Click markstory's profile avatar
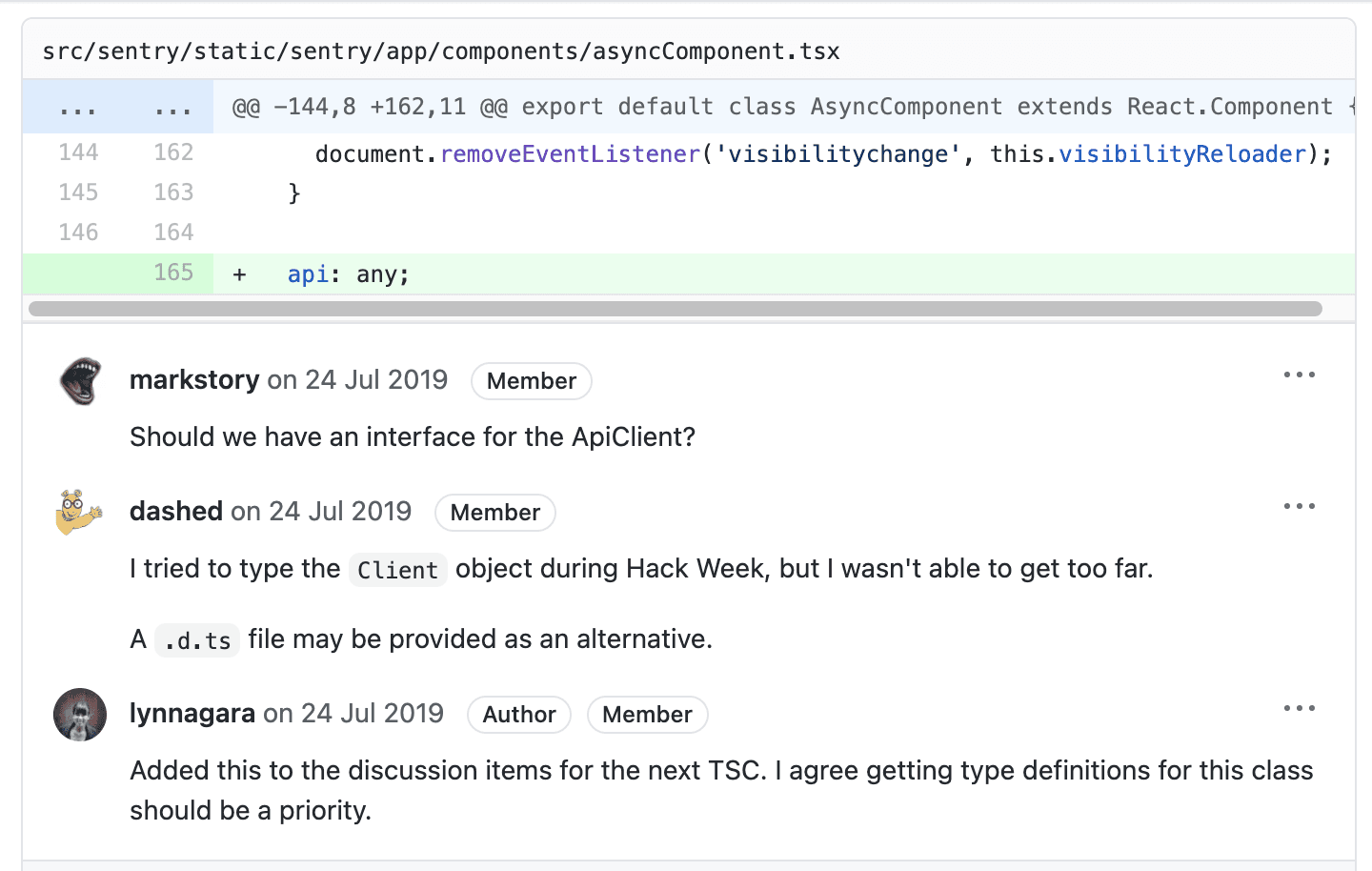 click(x=79, y=380)
